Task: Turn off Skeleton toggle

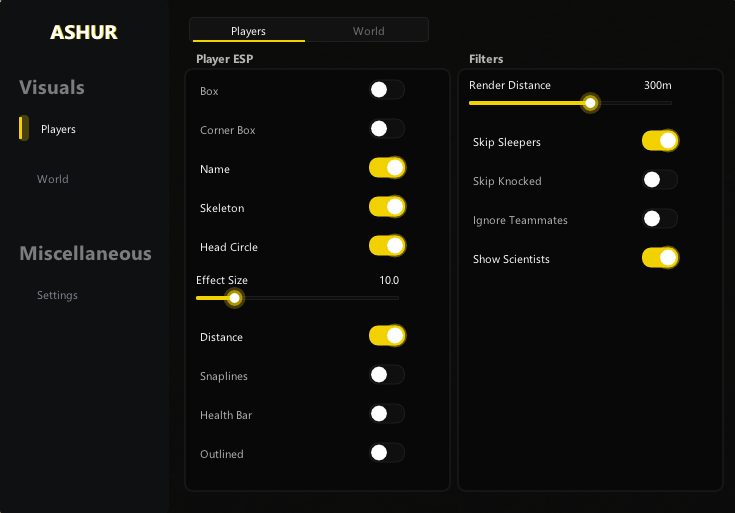Action: 386,207
